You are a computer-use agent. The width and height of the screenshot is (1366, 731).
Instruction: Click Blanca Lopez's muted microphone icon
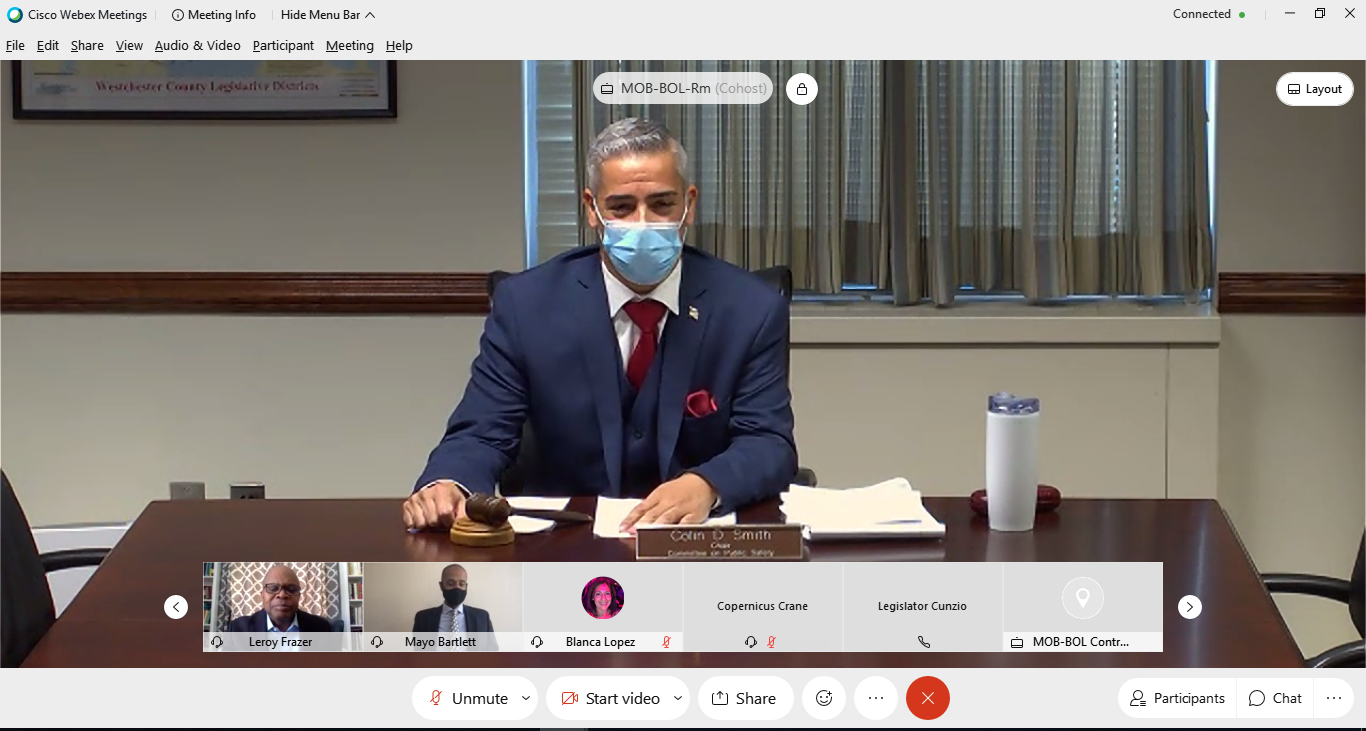point(667,642)
